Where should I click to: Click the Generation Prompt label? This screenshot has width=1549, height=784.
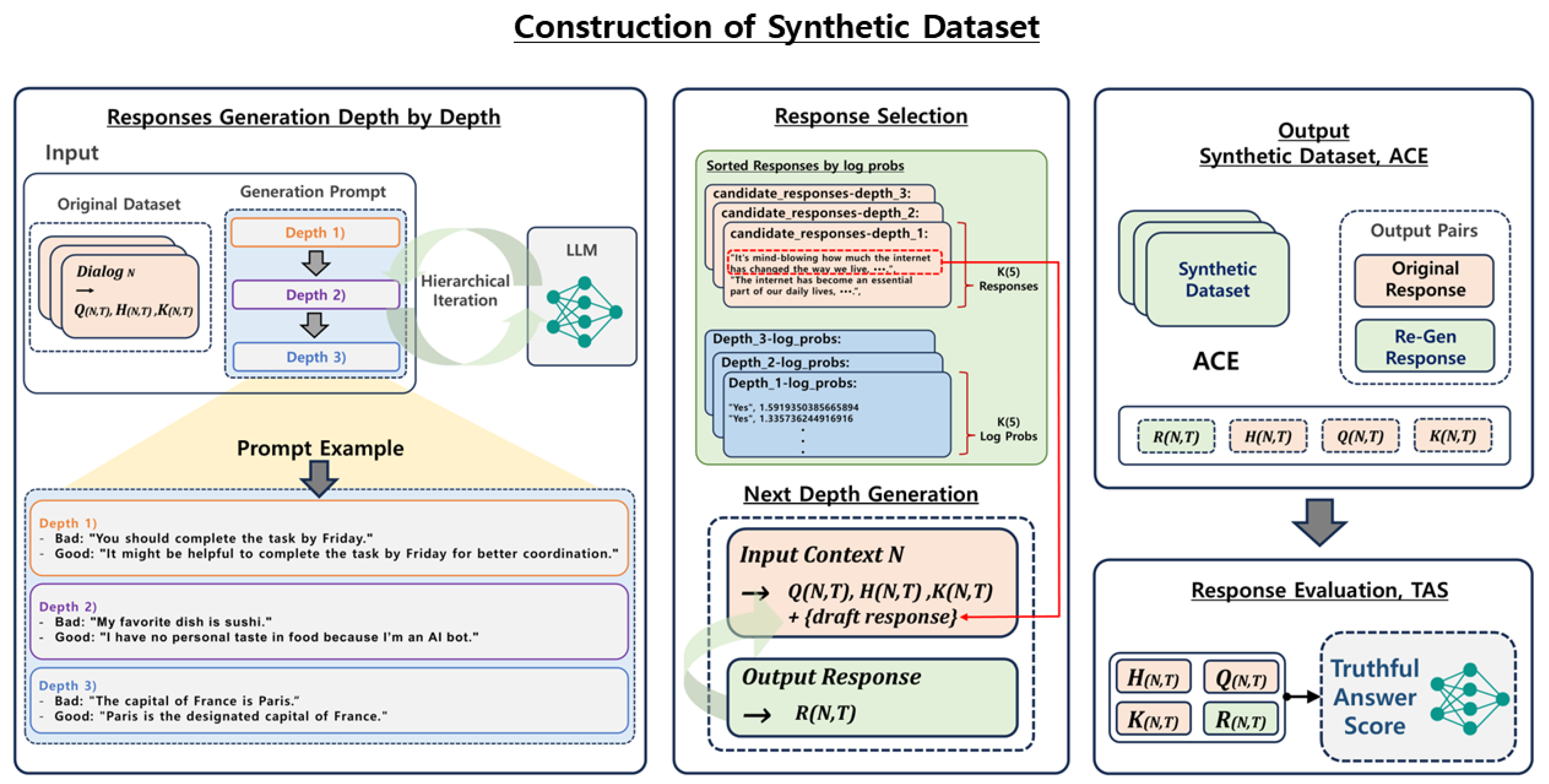coord(313,191)
